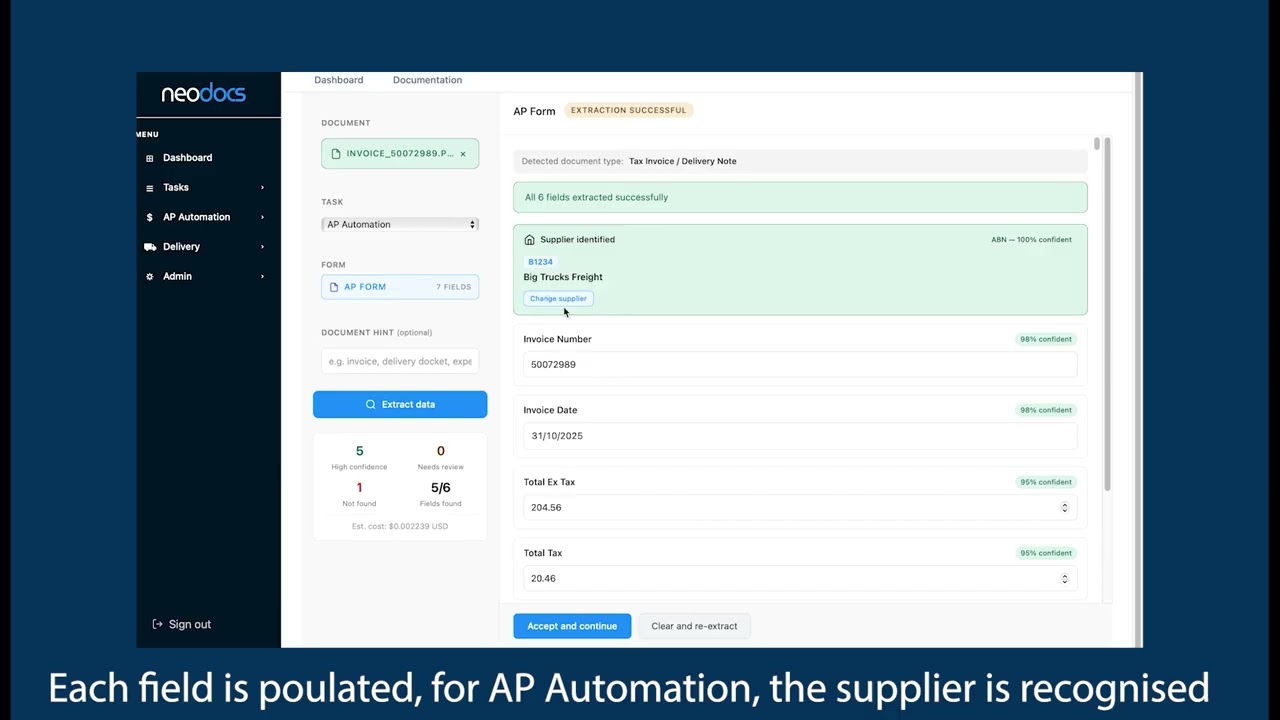
Task: Click the sign out arrow icon
Action: 157,624
